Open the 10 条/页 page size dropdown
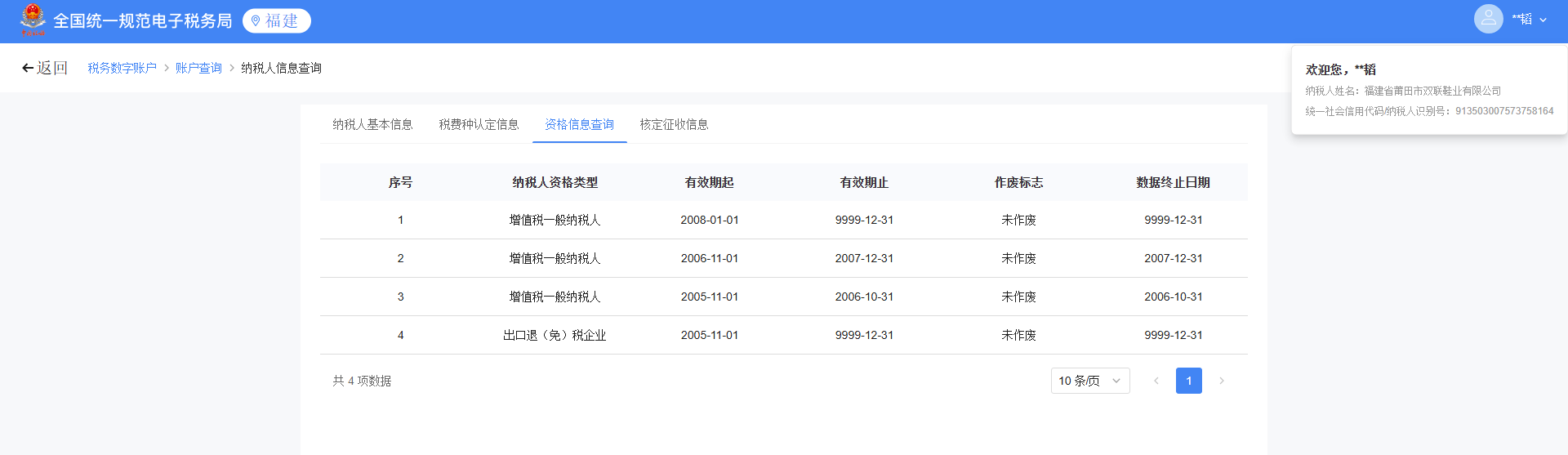 click(x=1089, y=381)
